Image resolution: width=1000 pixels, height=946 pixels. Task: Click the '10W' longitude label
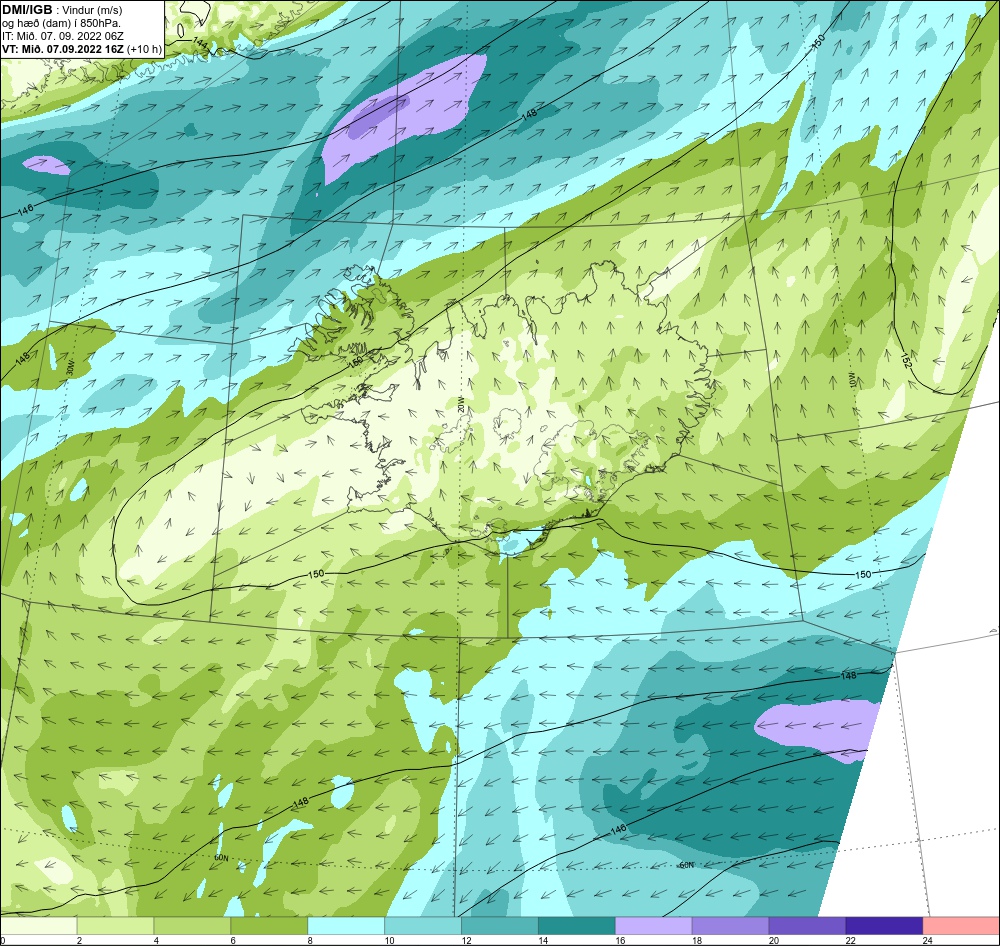(x=851, y=380)
